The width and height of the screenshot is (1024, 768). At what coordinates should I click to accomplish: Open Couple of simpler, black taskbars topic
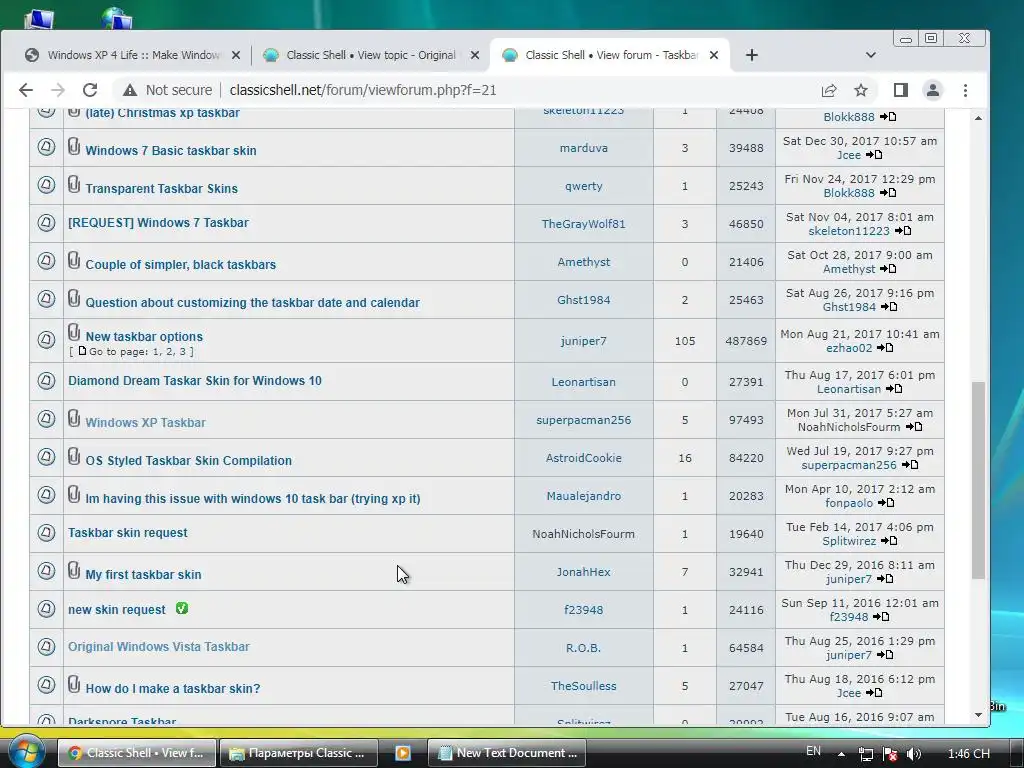180,264
